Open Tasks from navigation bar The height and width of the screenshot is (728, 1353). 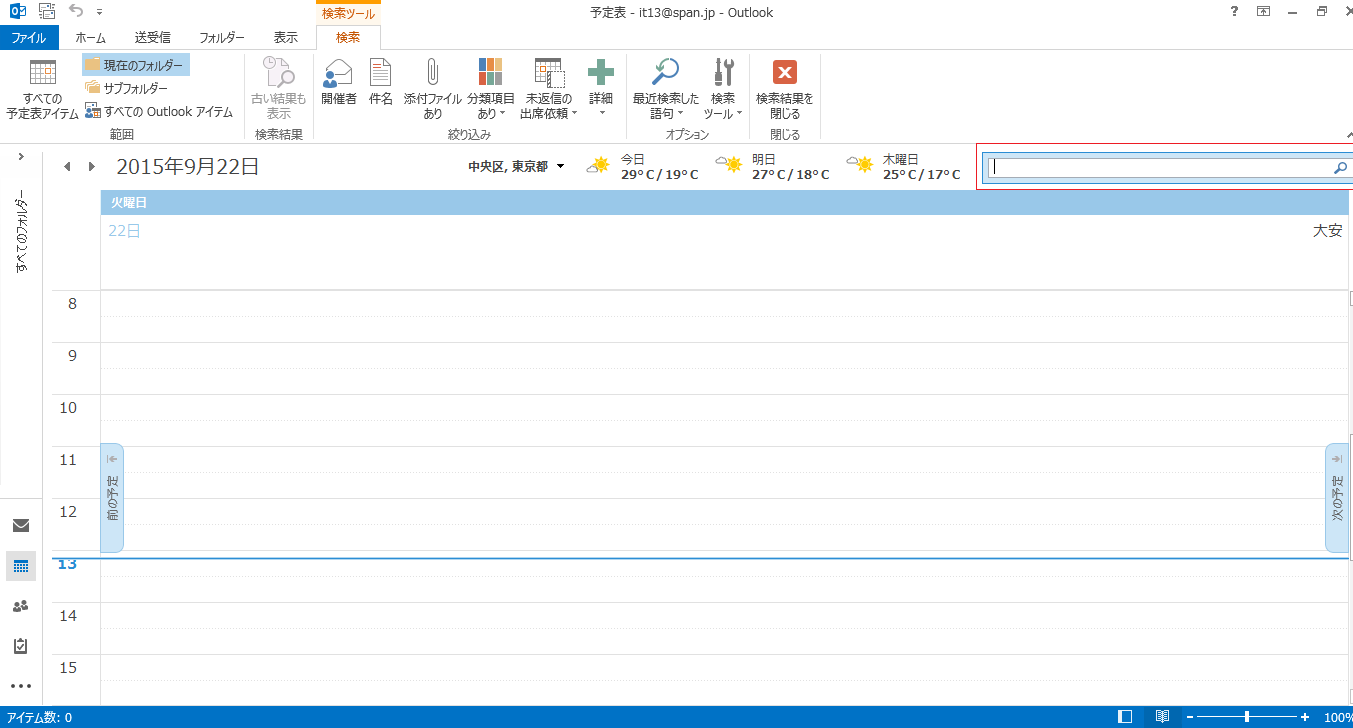tap(21, 646)
